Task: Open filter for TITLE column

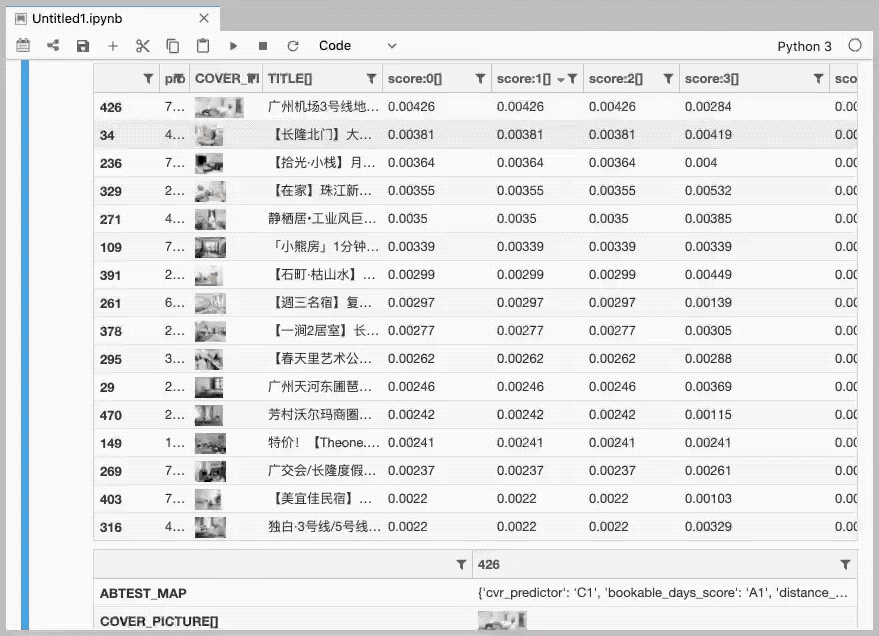Action: coord(371,79)
